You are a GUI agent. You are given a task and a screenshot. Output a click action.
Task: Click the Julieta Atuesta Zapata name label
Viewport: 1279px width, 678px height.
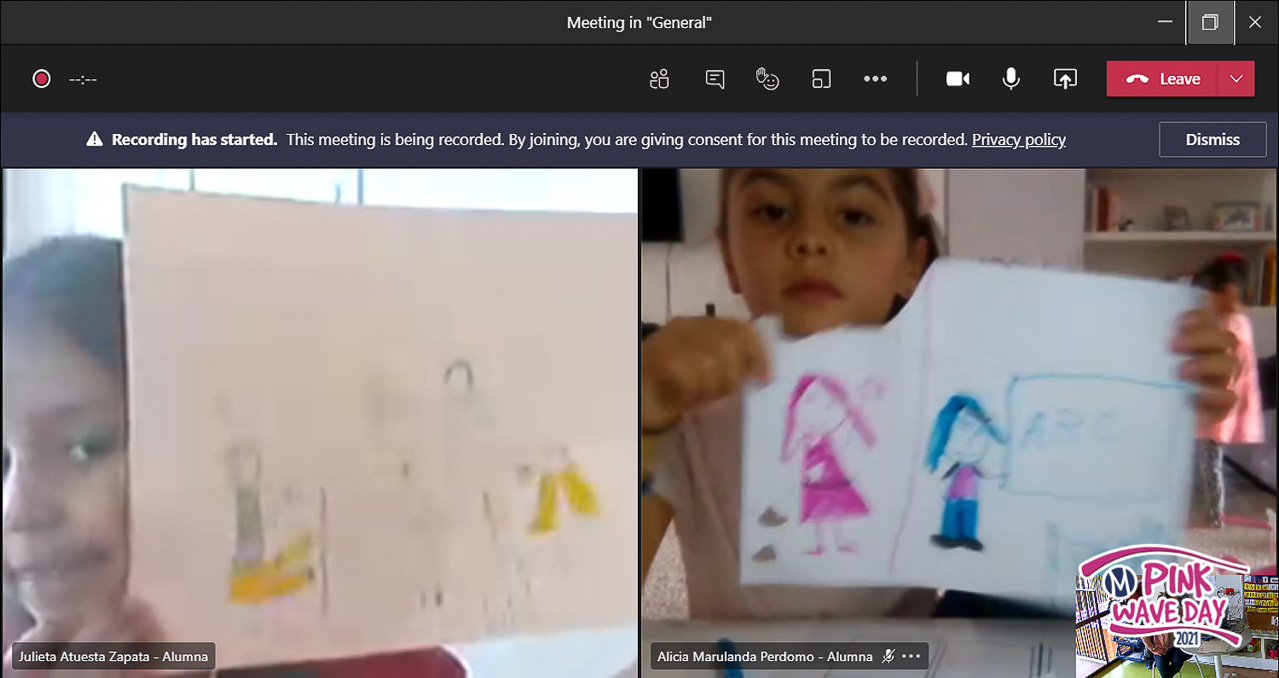113,657
